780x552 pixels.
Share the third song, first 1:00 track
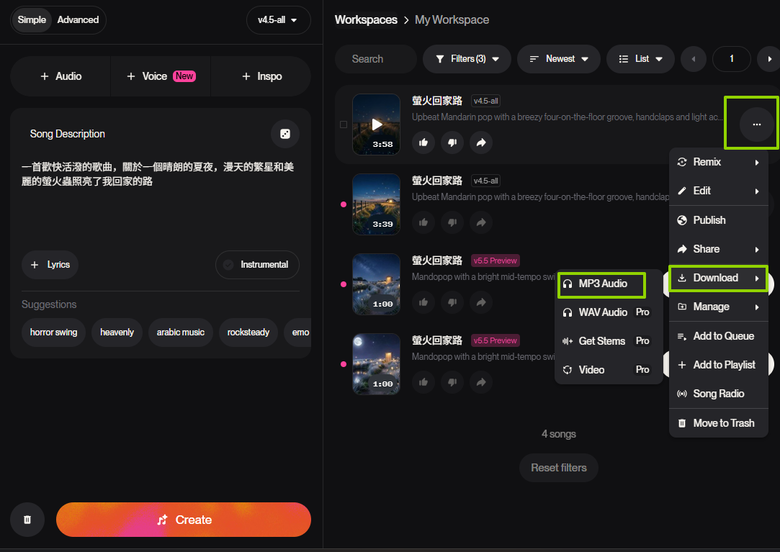[481, 302]
